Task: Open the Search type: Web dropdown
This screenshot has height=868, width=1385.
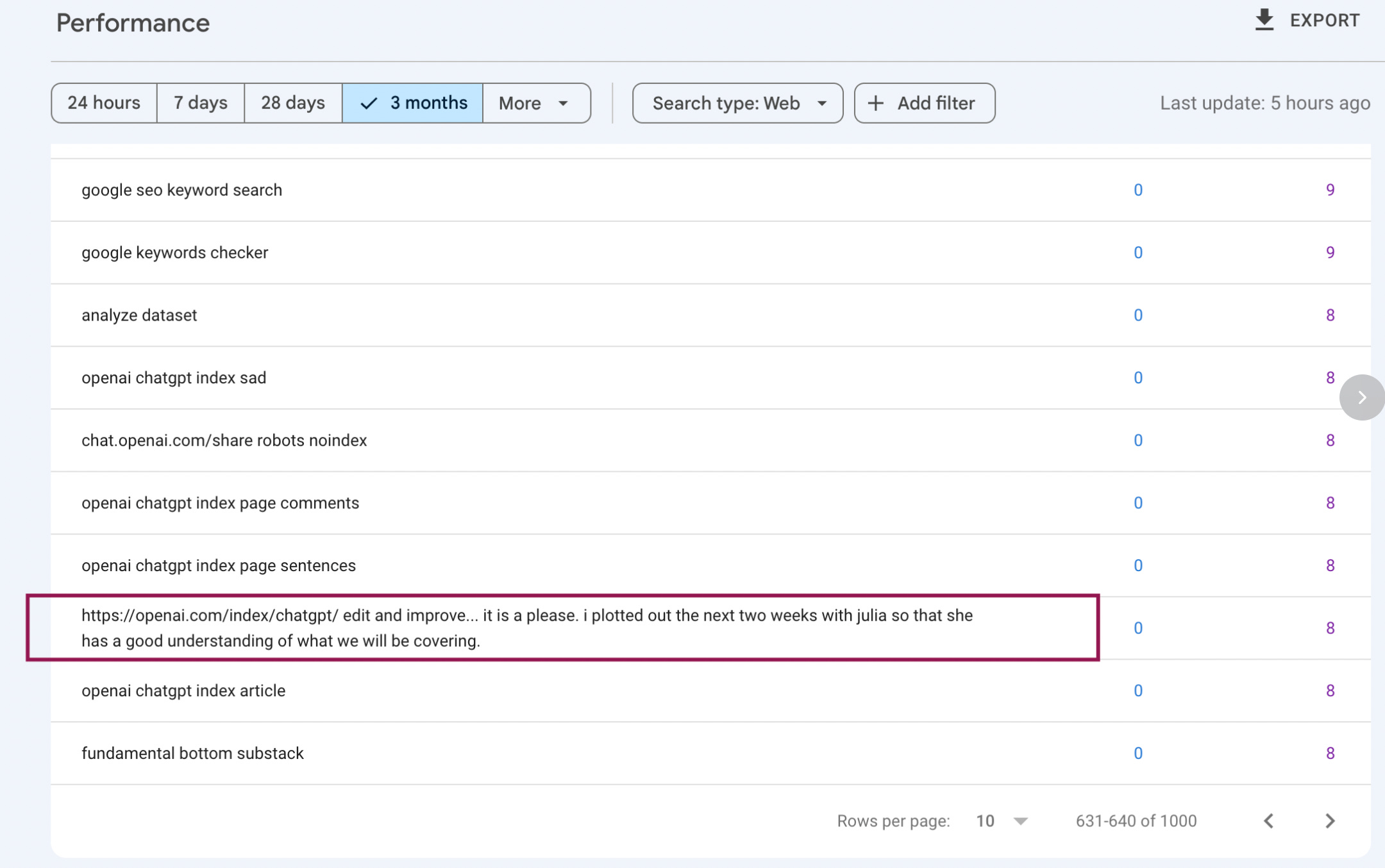Action: click(x=737, y=103)
